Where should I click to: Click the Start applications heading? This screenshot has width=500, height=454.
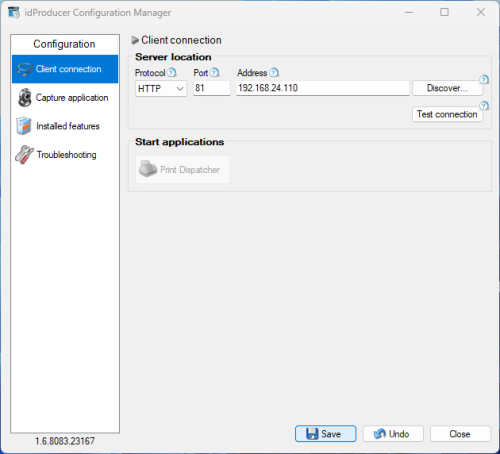pos(179,142)
